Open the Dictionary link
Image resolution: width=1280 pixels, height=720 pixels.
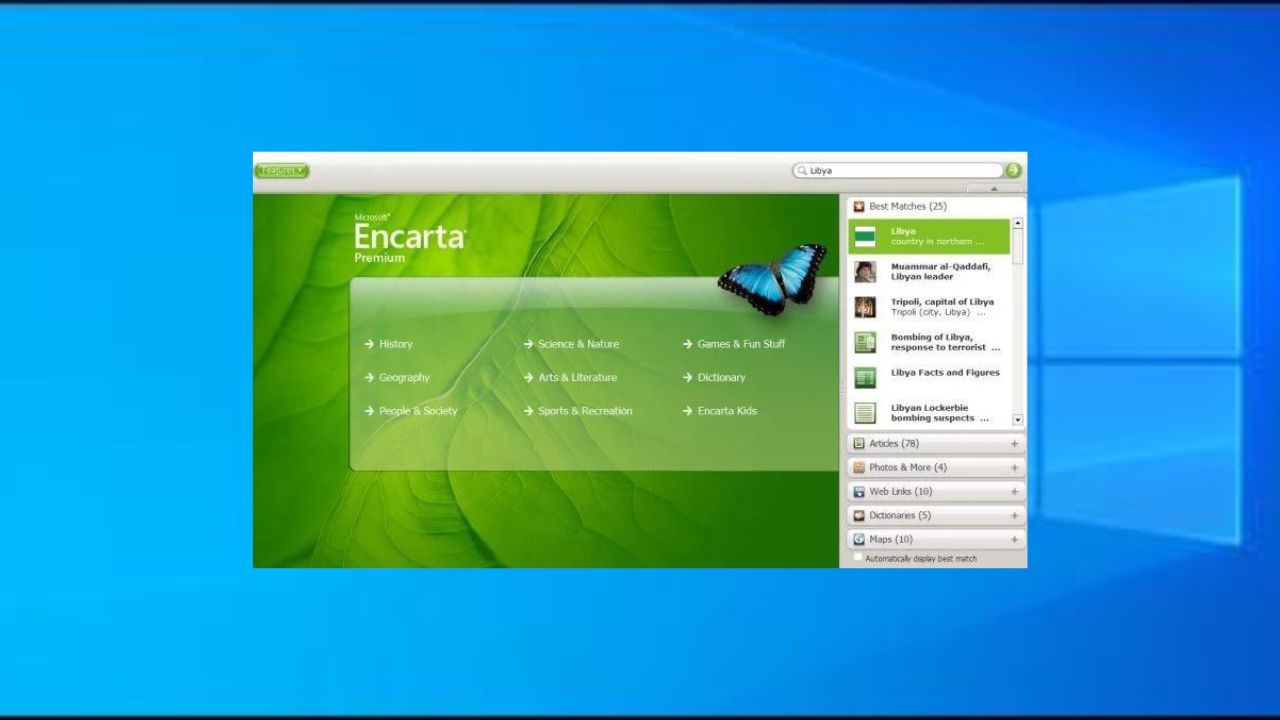pyautogui.click(x=714, y=378)
